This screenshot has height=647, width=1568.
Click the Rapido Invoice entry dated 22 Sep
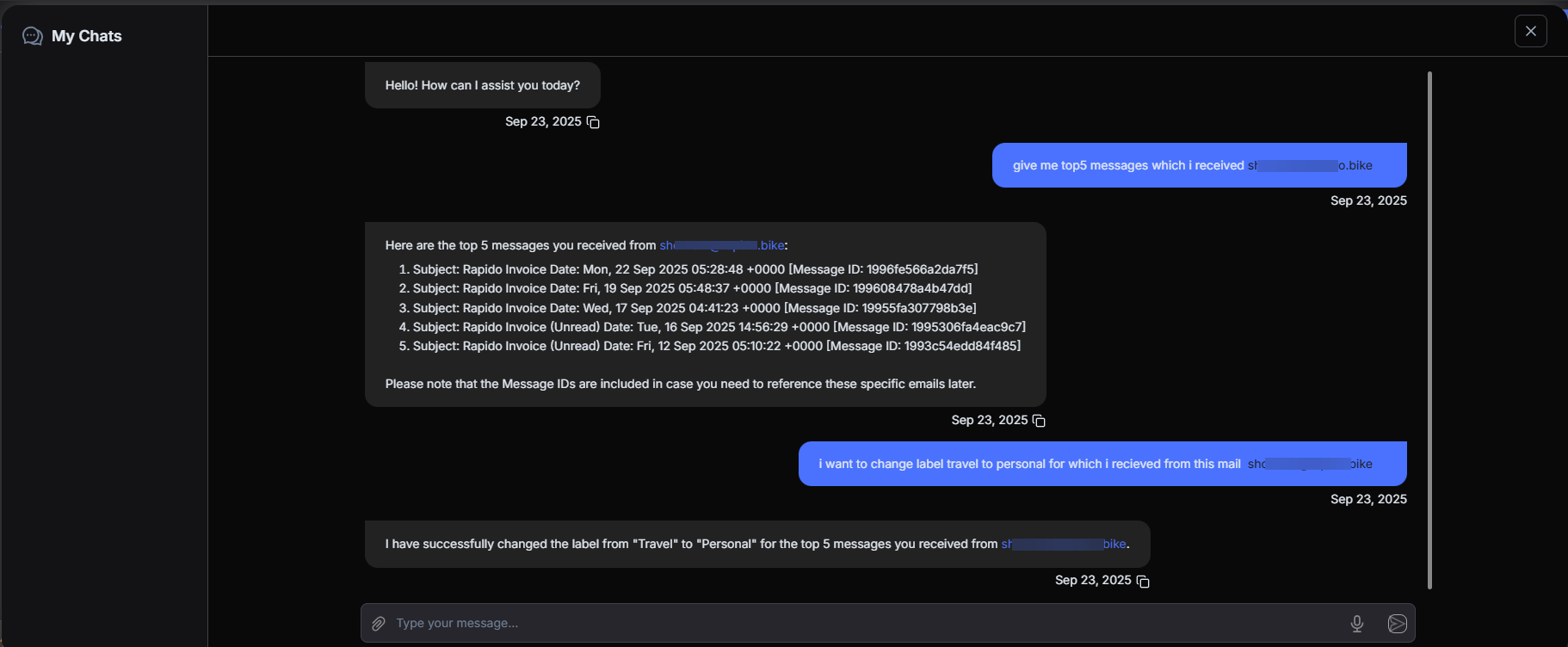point(694,270)
